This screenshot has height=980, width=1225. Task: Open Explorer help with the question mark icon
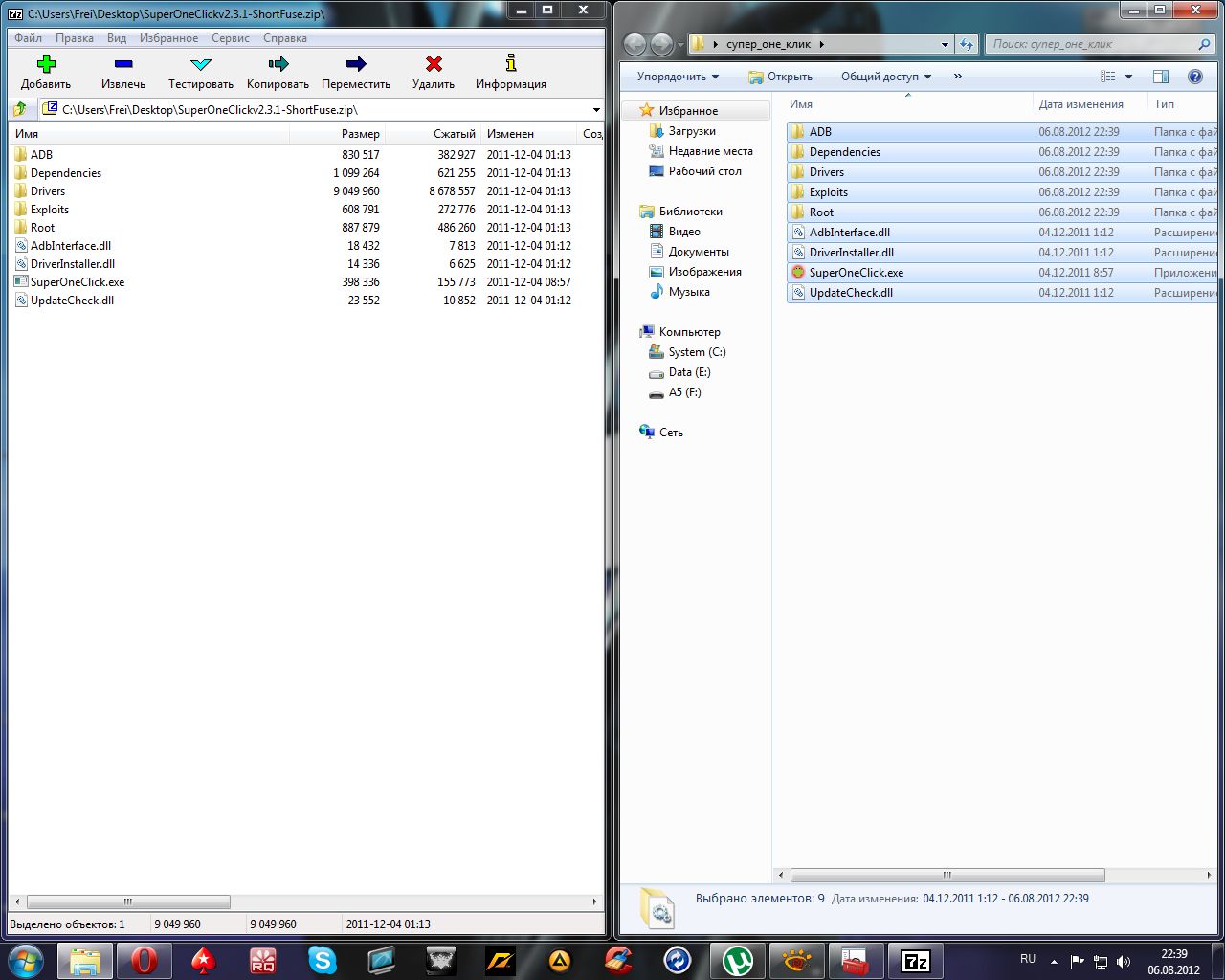[1194, 77]
